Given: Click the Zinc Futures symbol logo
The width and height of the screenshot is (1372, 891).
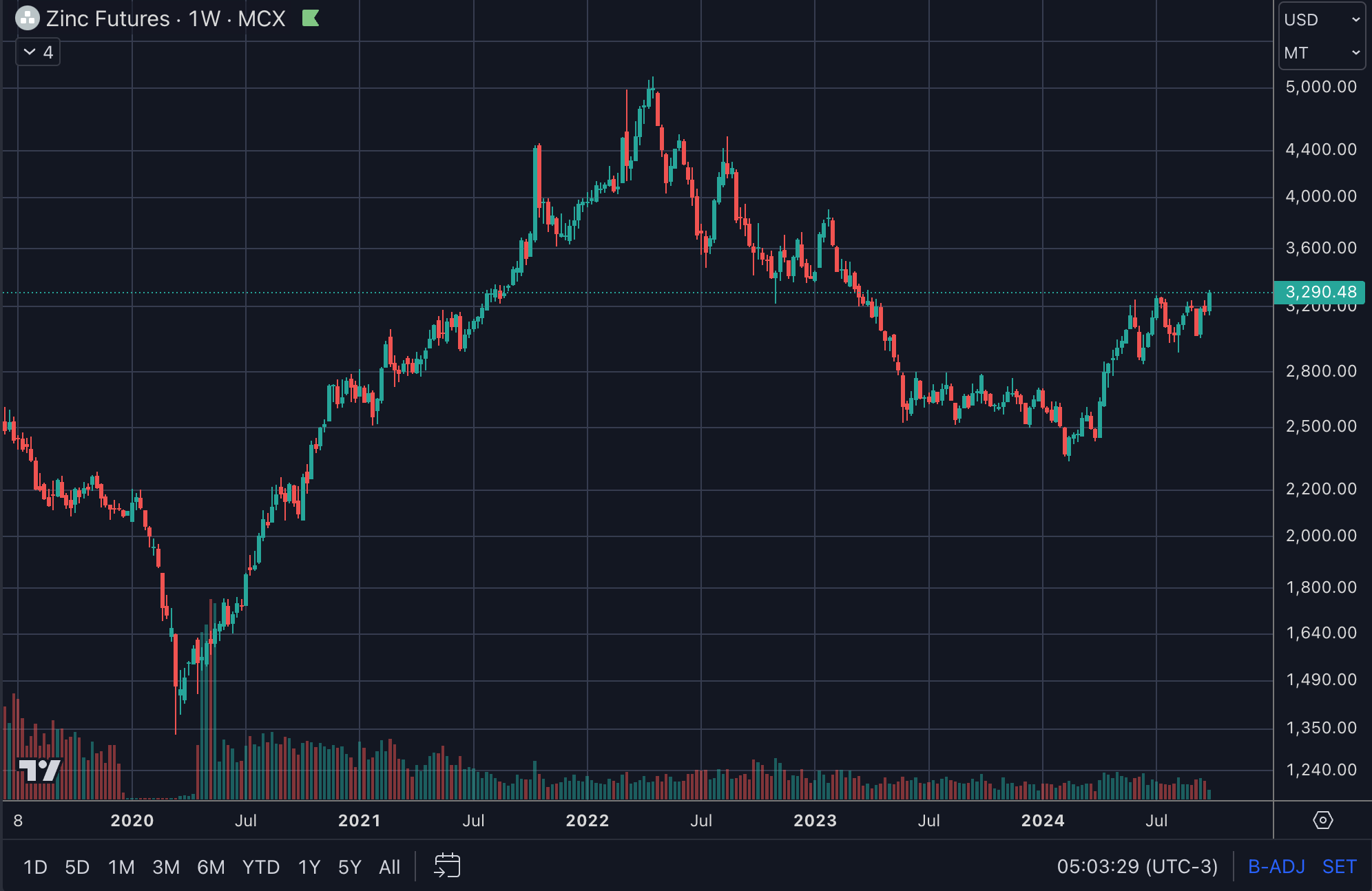Looking at the screenshot, I should (x=28, y=19).
